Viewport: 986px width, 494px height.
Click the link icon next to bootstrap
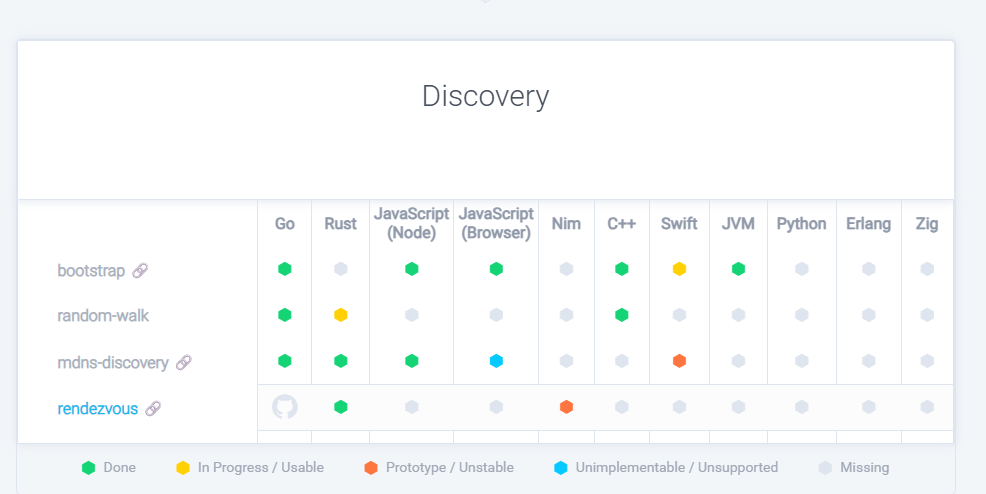point(140,270)
